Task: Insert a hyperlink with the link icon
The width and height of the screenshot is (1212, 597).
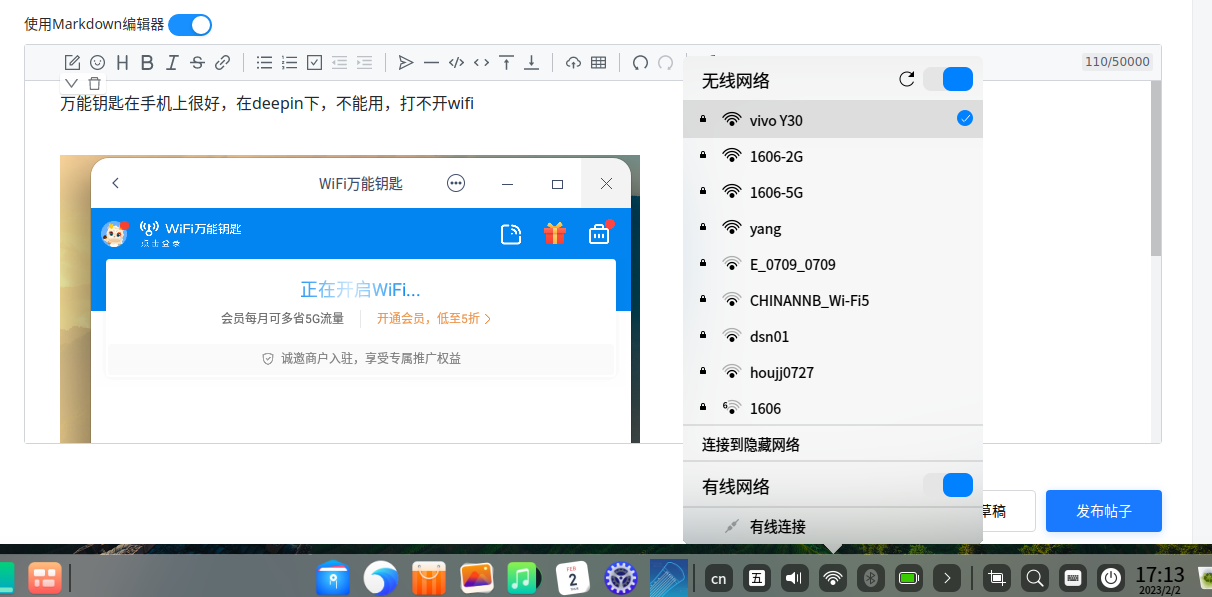Action: point(223,62)
